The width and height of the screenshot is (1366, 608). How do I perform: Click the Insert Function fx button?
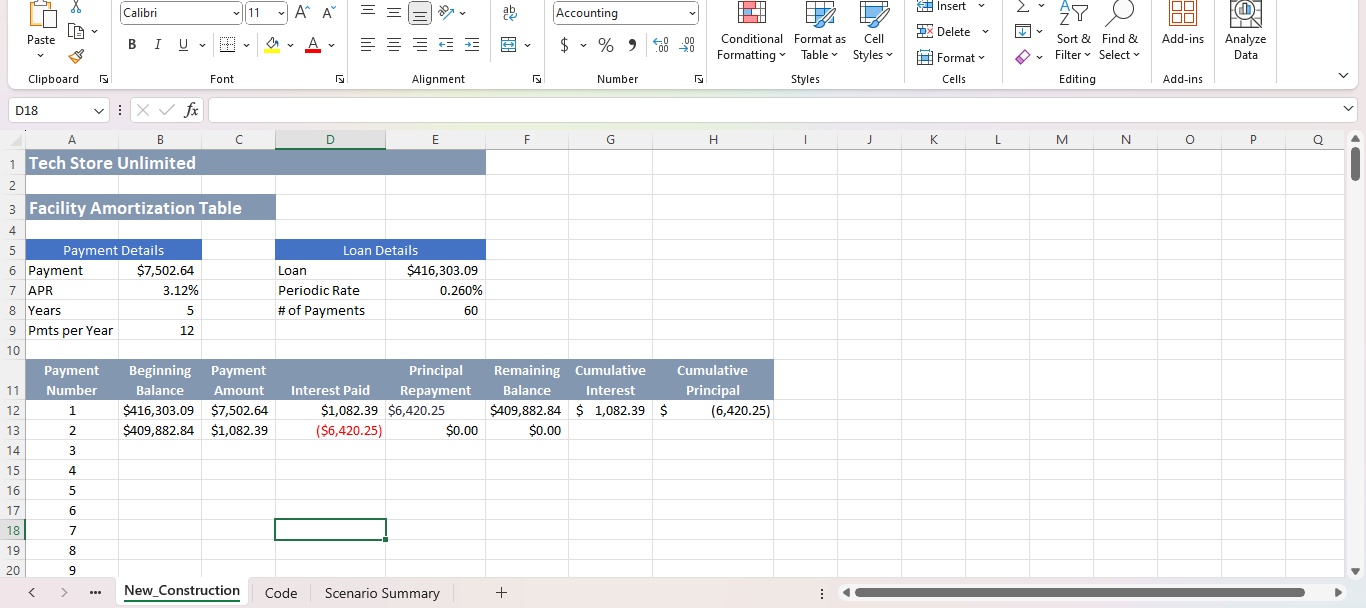(x=192, y=110)
